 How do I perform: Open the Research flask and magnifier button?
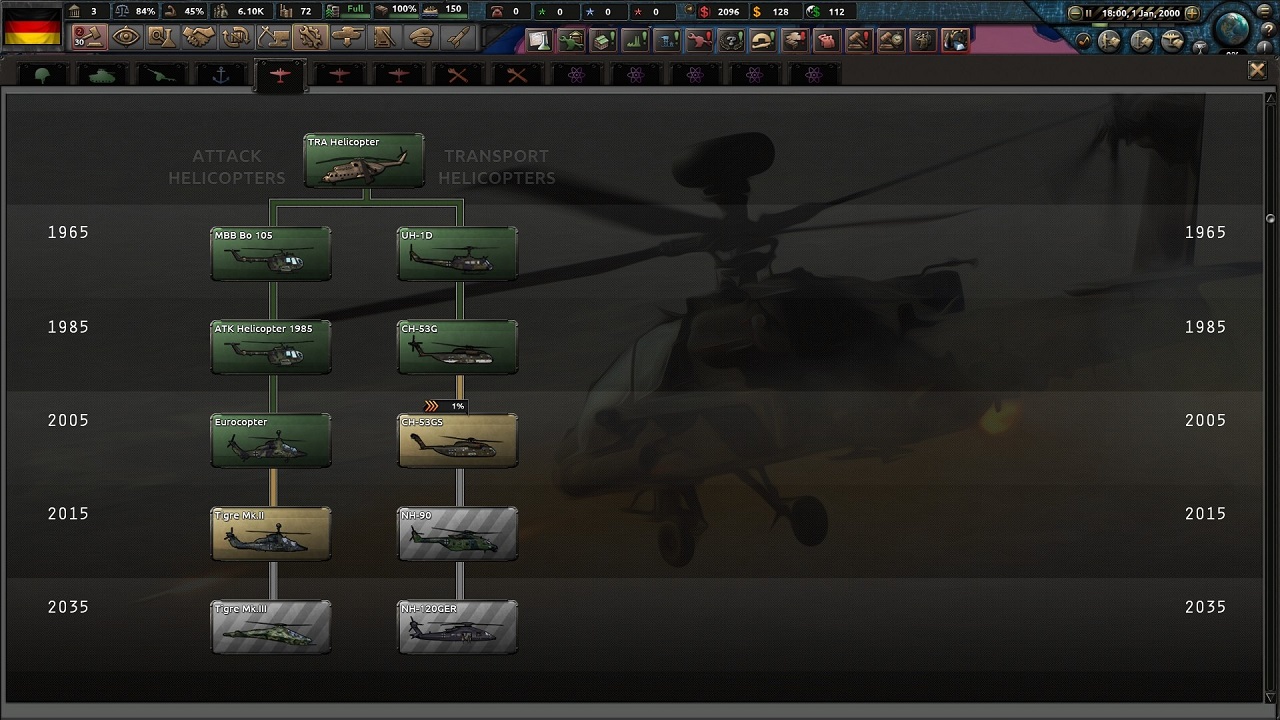[x=162, y=38]
